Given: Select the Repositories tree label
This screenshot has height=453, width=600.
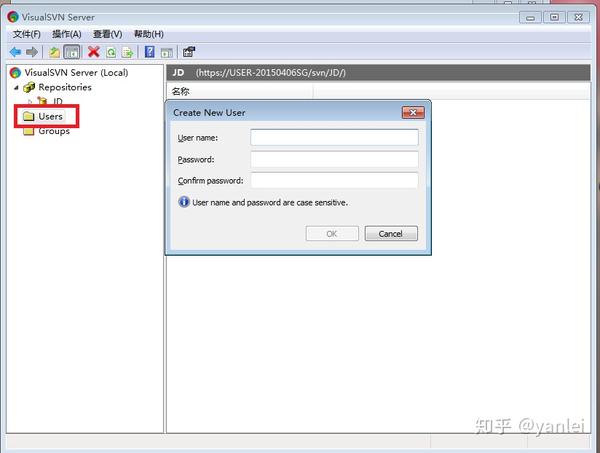Looking at the screenshot, I should pos(65,87).
